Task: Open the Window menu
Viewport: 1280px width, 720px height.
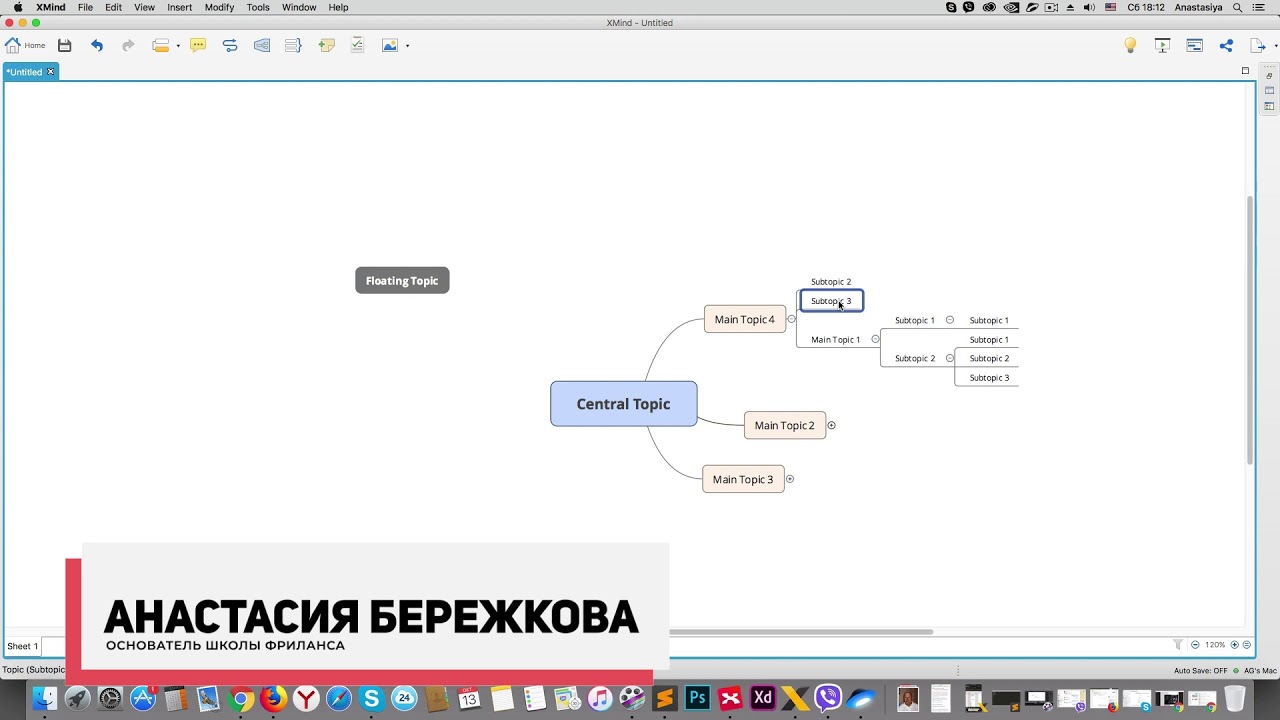Action: coord(300,7)
